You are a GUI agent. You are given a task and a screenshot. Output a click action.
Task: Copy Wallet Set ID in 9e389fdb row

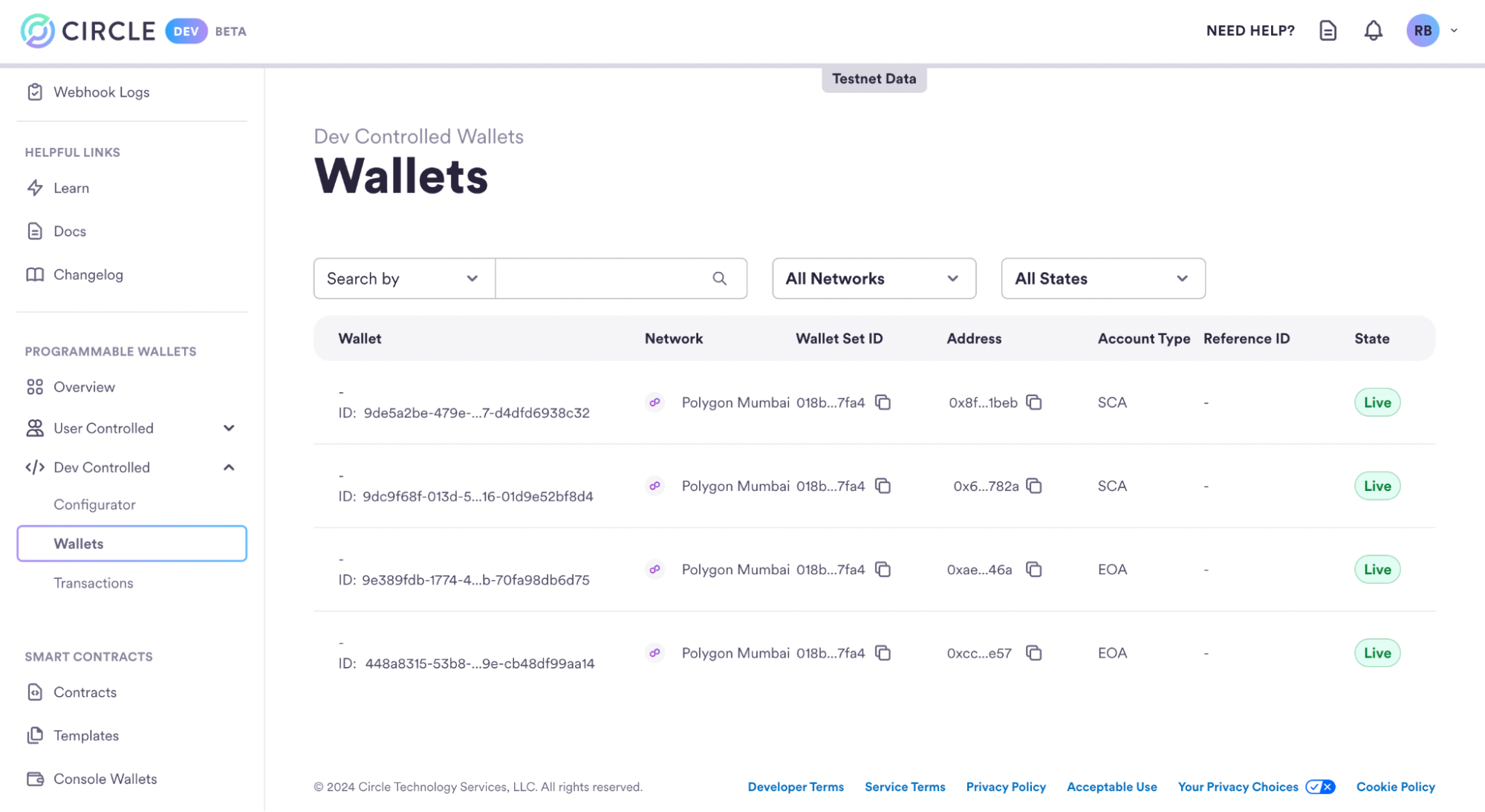(x=883, y=569)
